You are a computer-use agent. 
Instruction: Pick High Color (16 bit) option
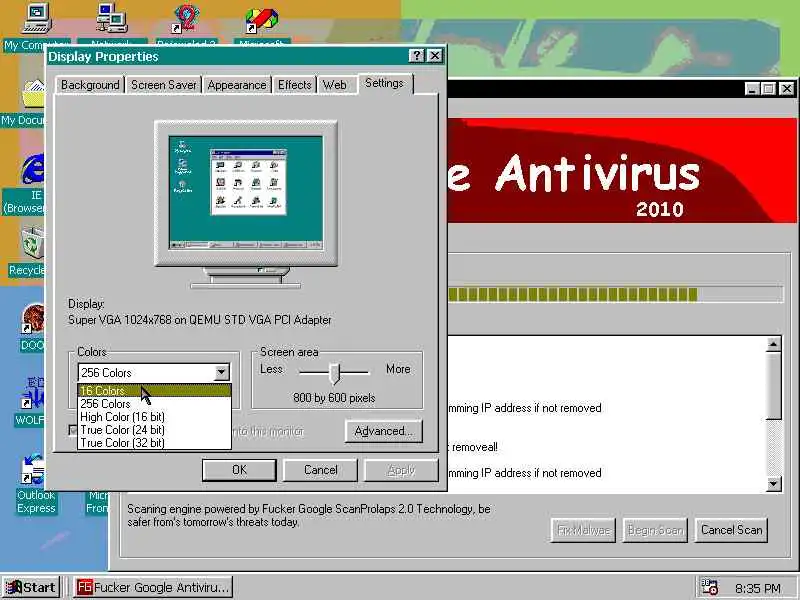coord(154,417)
